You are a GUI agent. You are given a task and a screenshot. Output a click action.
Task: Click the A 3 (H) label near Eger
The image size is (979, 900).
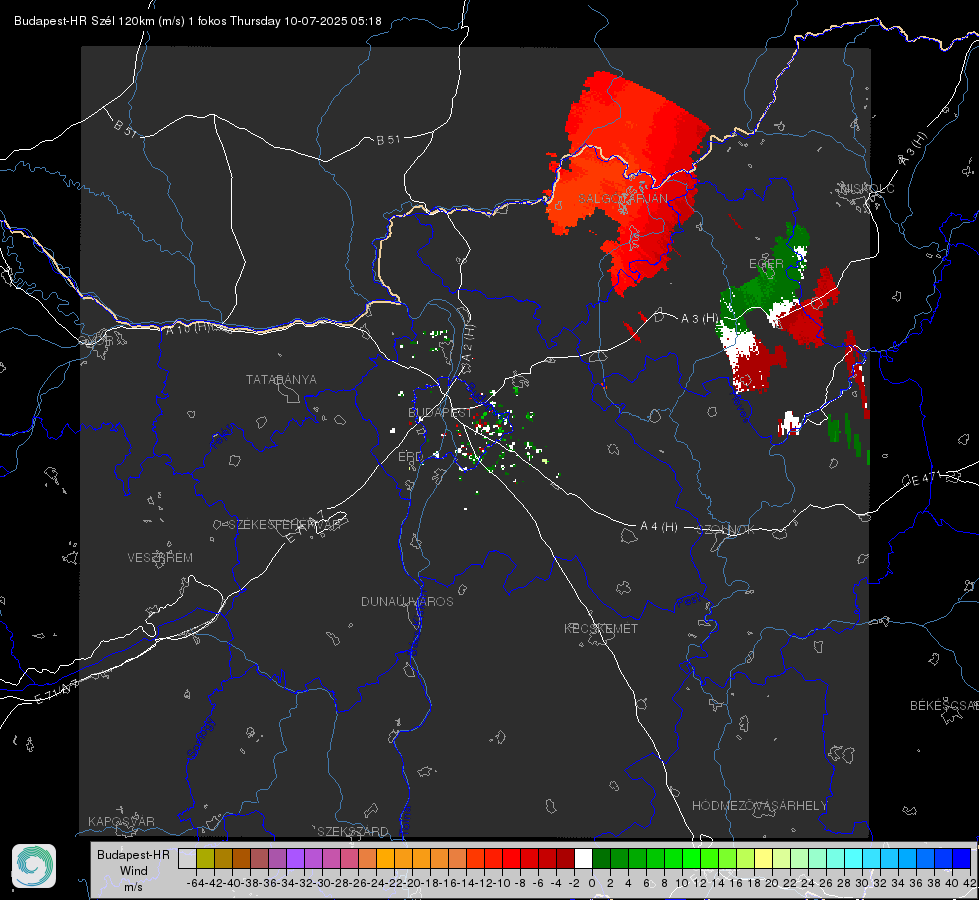coord(699,319)
